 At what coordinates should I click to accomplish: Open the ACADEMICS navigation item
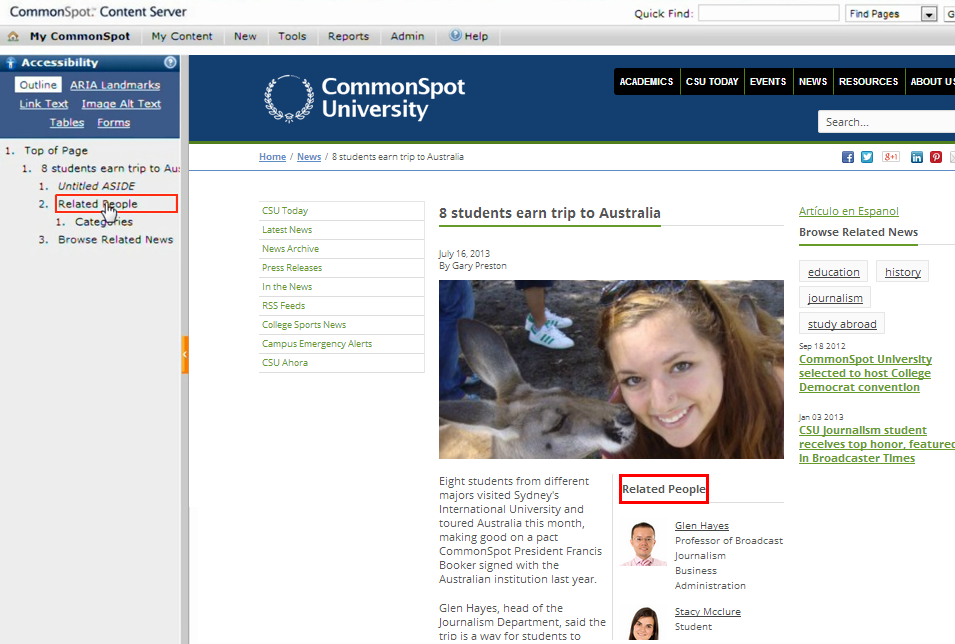pos(646,82)
